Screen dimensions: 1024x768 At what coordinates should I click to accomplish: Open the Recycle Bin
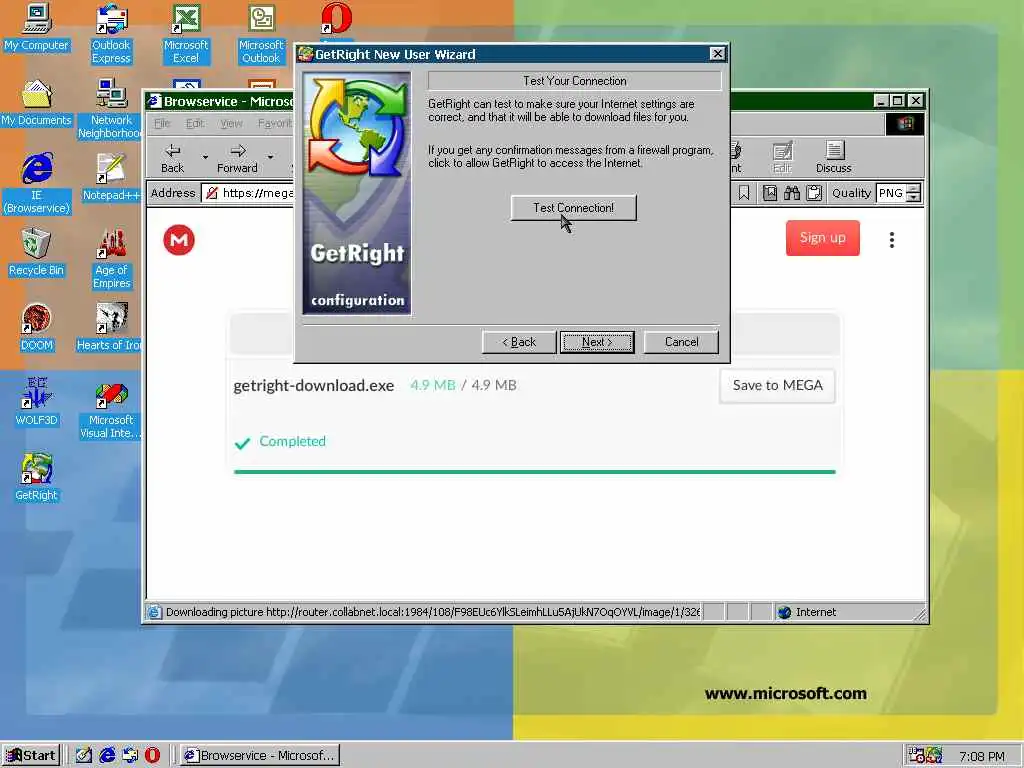36,253
